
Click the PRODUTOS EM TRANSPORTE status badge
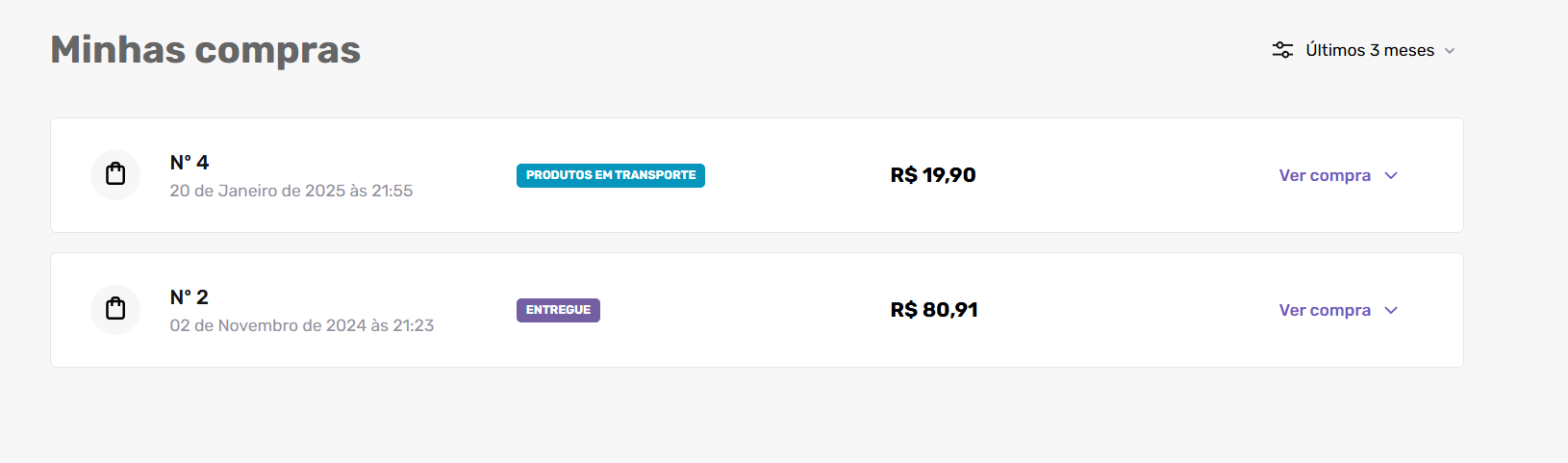611,175
